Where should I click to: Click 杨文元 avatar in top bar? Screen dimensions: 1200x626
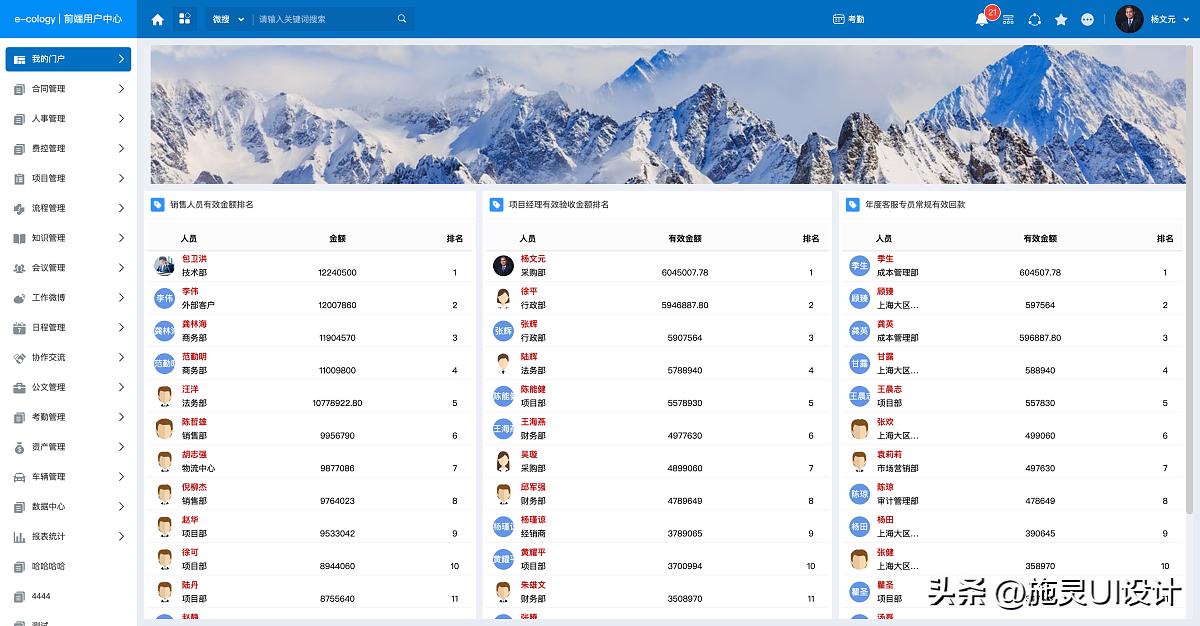[1129, 19]
